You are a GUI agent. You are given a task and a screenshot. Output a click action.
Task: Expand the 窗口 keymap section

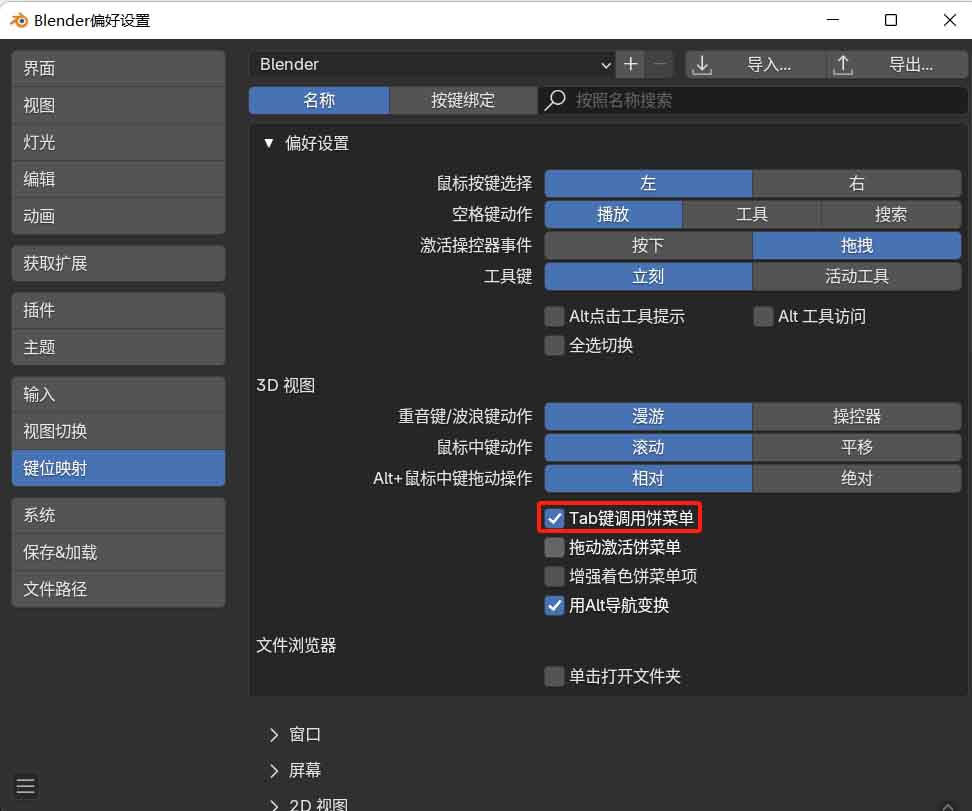tap(273, 735)
